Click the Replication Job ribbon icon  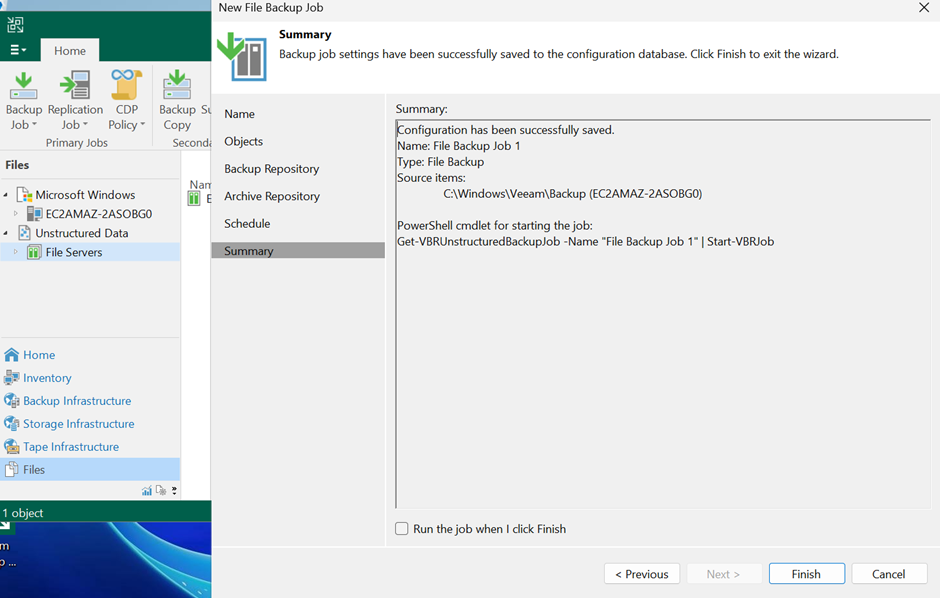(x=75, y=86)
